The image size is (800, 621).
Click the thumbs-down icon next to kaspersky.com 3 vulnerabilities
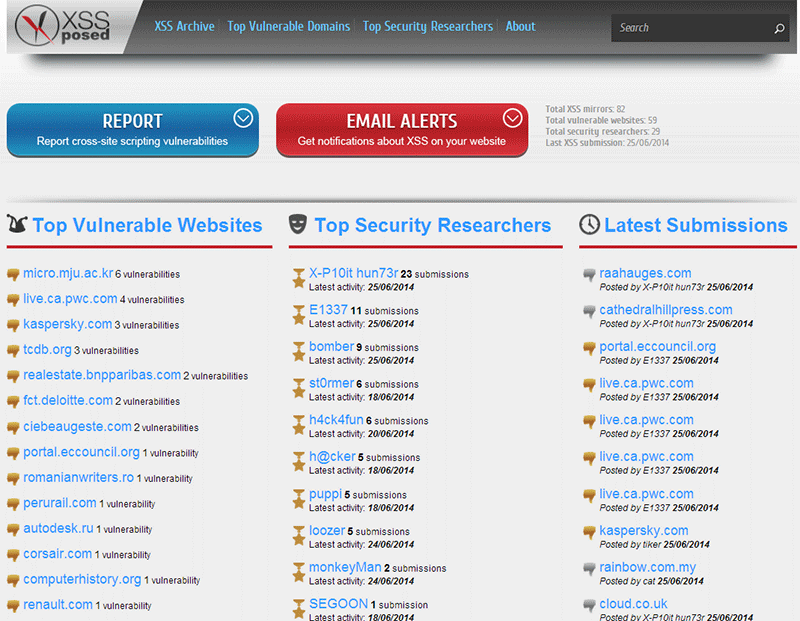click(13, 326)
